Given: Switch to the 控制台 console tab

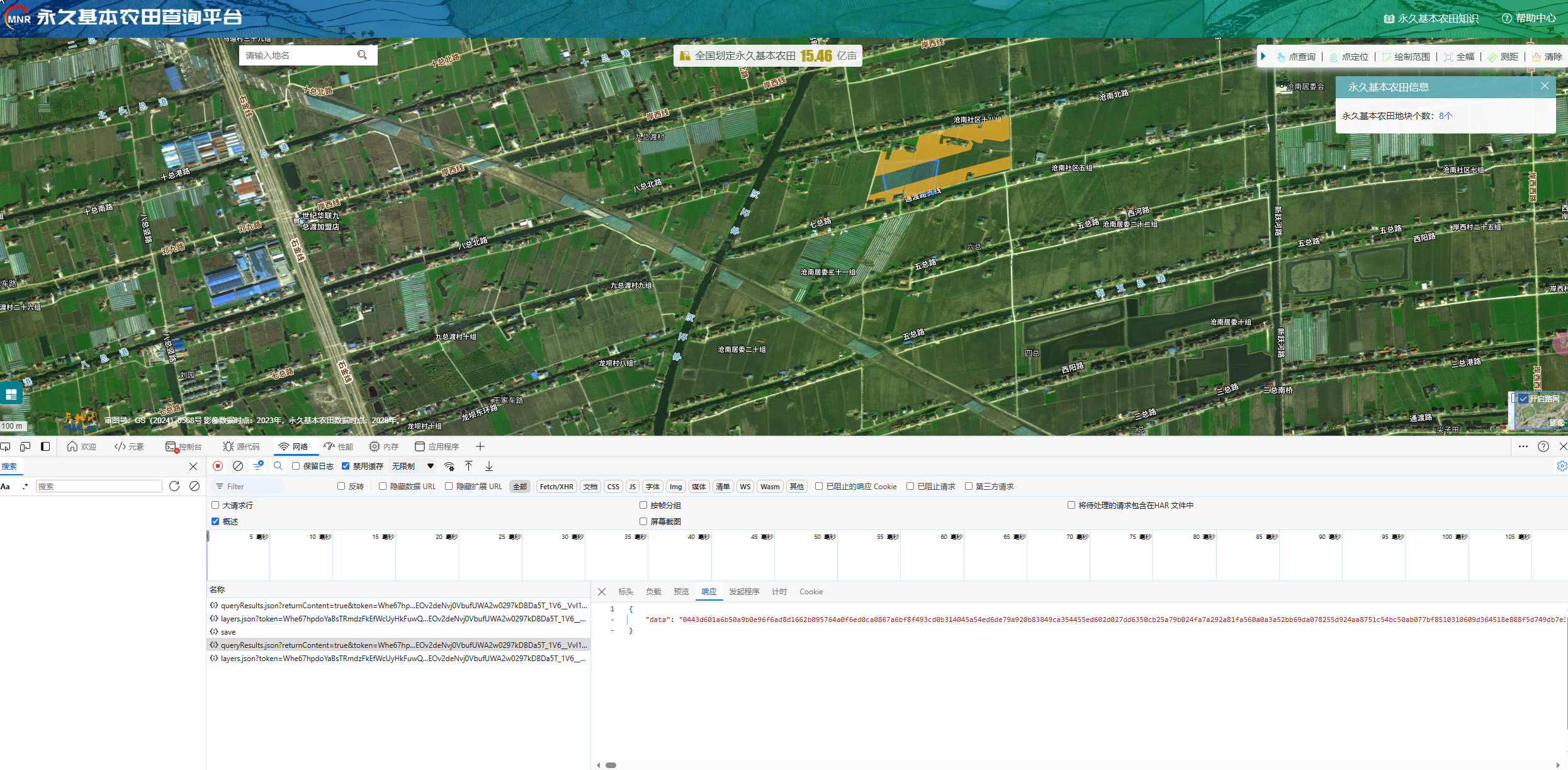Looking at the screenshot, I should click(184, 446).
